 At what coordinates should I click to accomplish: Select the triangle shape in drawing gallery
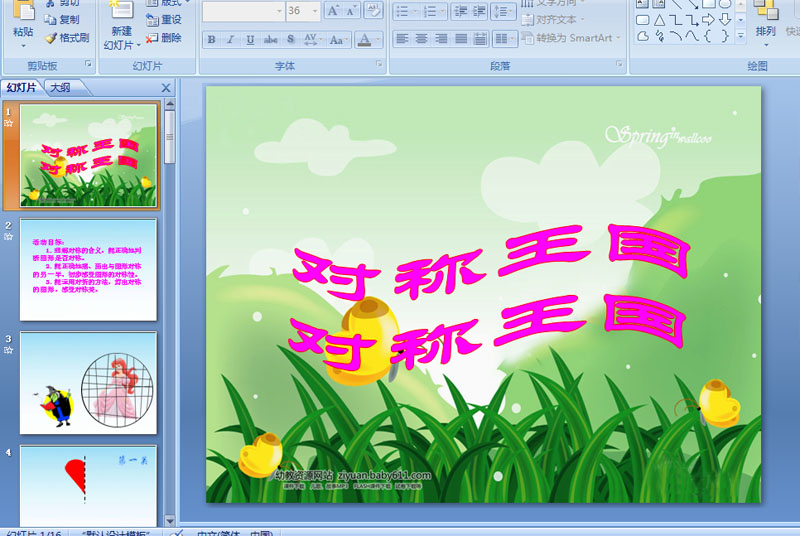[659, 20]
